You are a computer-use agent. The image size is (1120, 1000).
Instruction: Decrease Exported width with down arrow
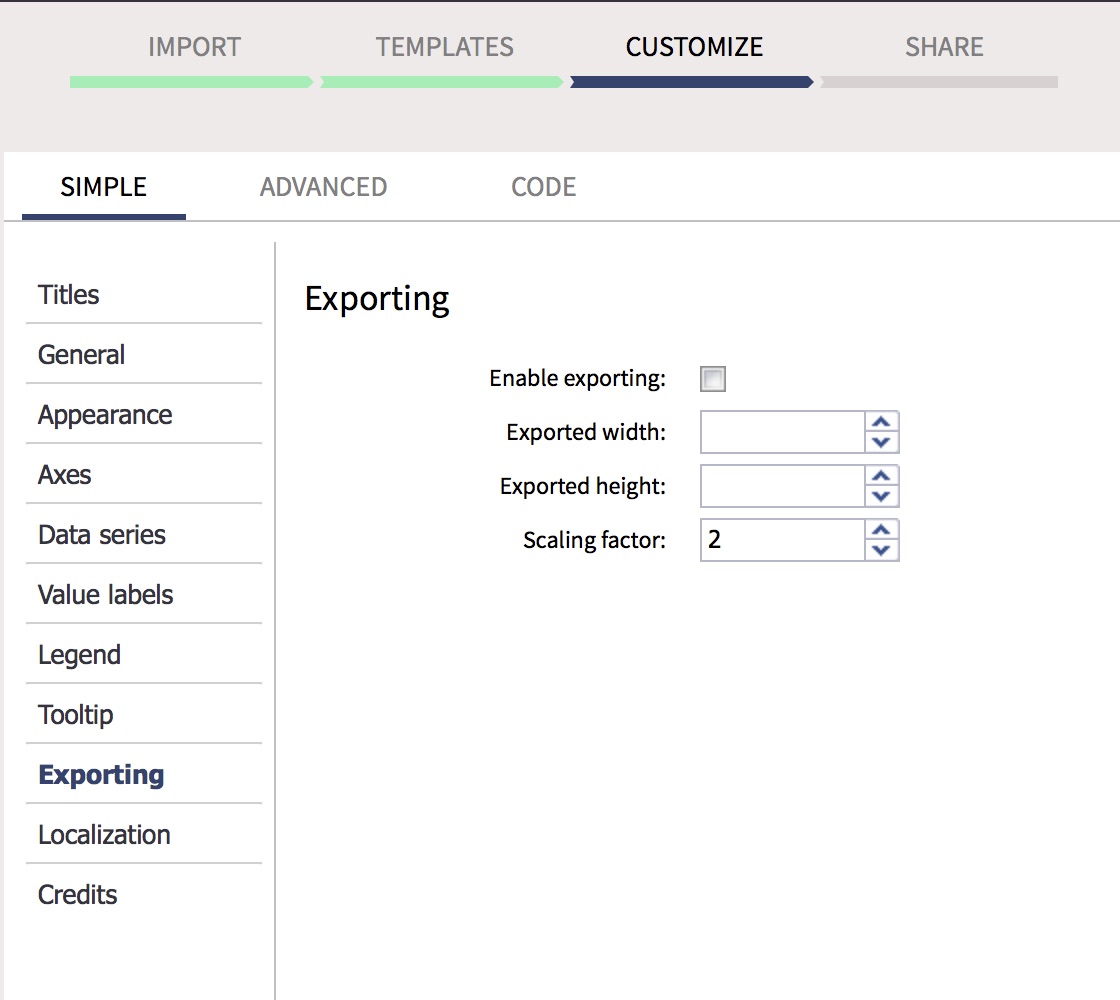click(x=881, y=442)
